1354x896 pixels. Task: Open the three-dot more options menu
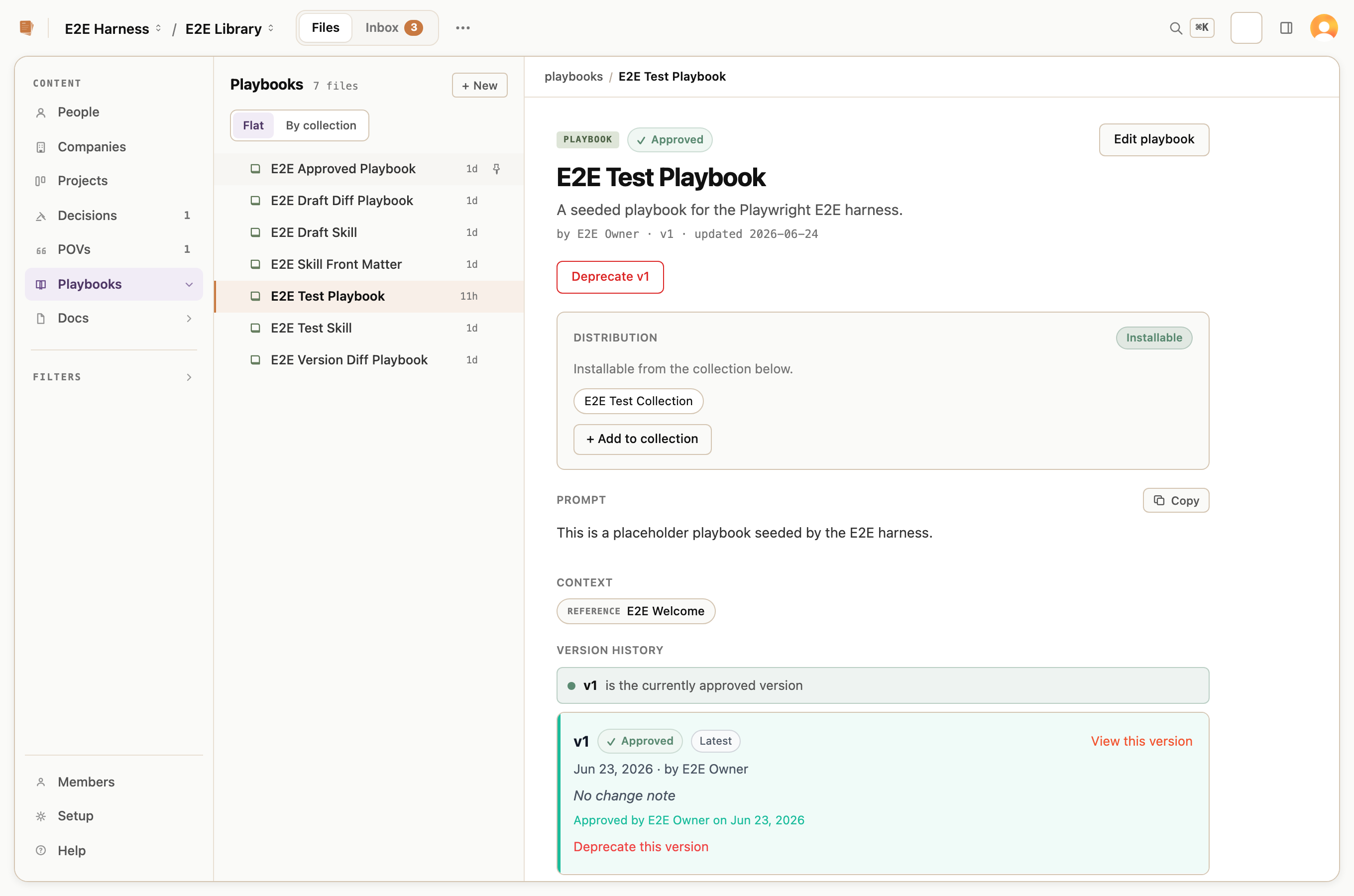coord(463,27)
